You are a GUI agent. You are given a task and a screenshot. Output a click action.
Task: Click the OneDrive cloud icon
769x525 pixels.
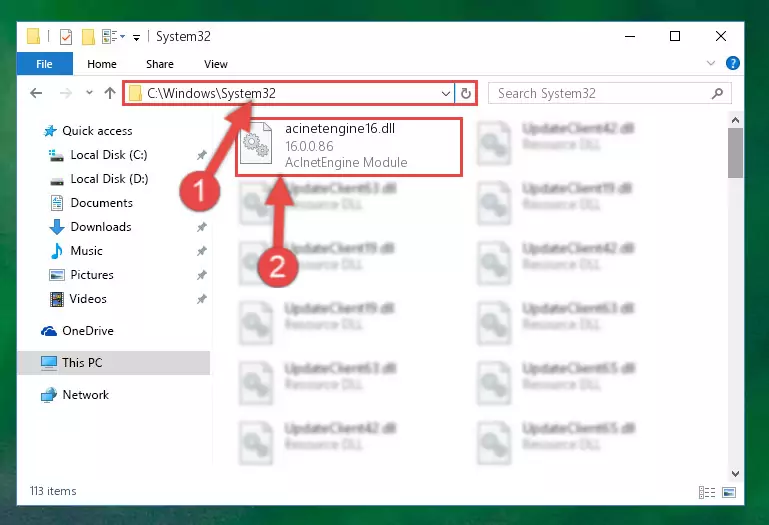click(49, 332)
